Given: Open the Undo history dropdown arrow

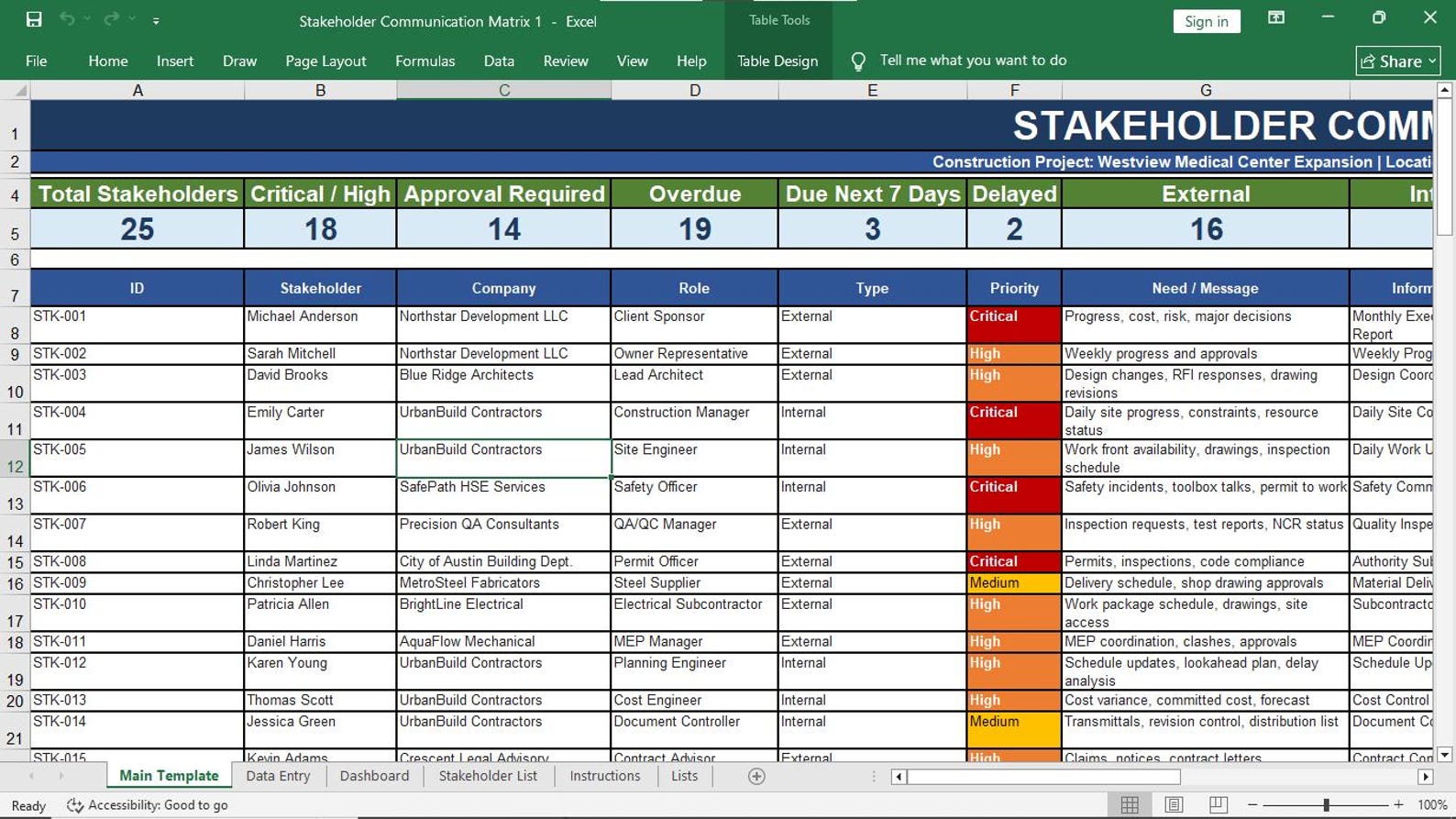Looking at the screenshot, I should coord(88,19).
